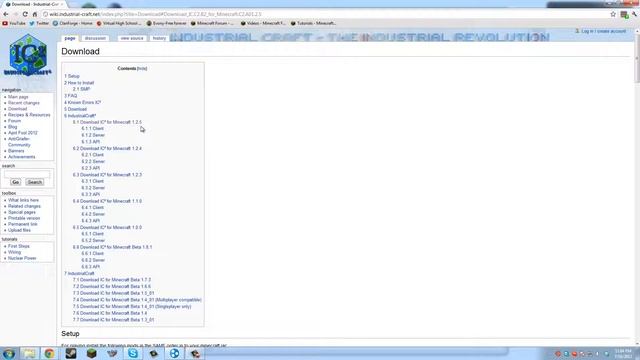640x360 pixels.
Task: Jump to 3 FAQ section
Action: pyautogui.click(x=71, y=96)
